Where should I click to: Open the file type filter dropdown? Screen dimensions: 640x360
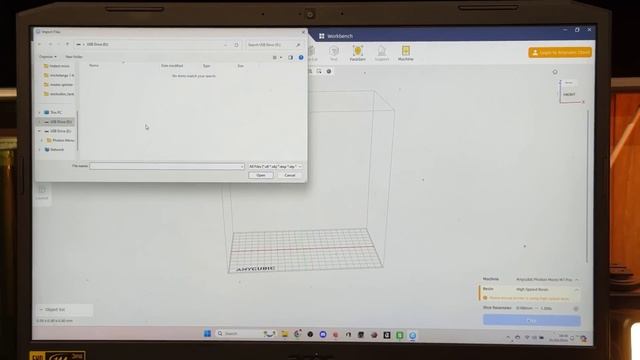tap(275, 166)
